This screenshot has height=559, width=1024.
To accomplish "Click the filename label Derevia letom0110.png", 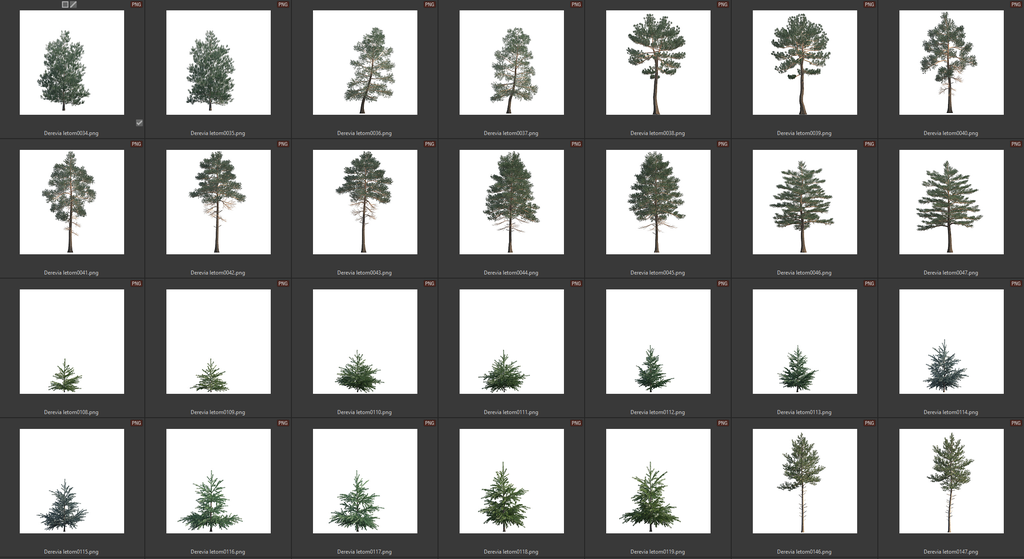I will tap(364, 412).
